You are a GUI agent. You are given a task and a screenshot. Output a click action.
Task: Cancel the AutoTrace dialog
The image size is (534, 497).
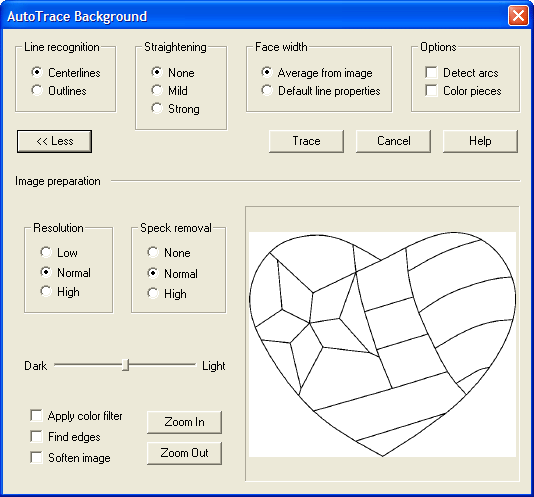click(393, 141)
